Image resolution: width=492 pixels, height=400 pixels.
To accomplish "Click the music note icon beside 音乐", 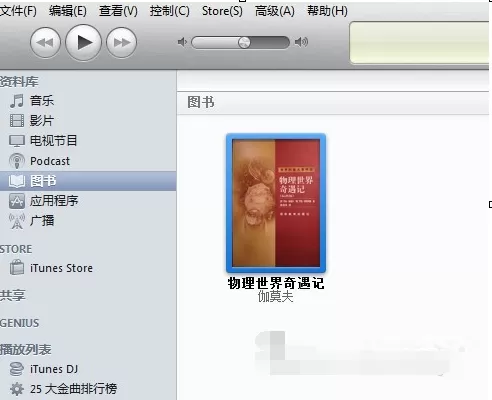I will pos(17,101).
